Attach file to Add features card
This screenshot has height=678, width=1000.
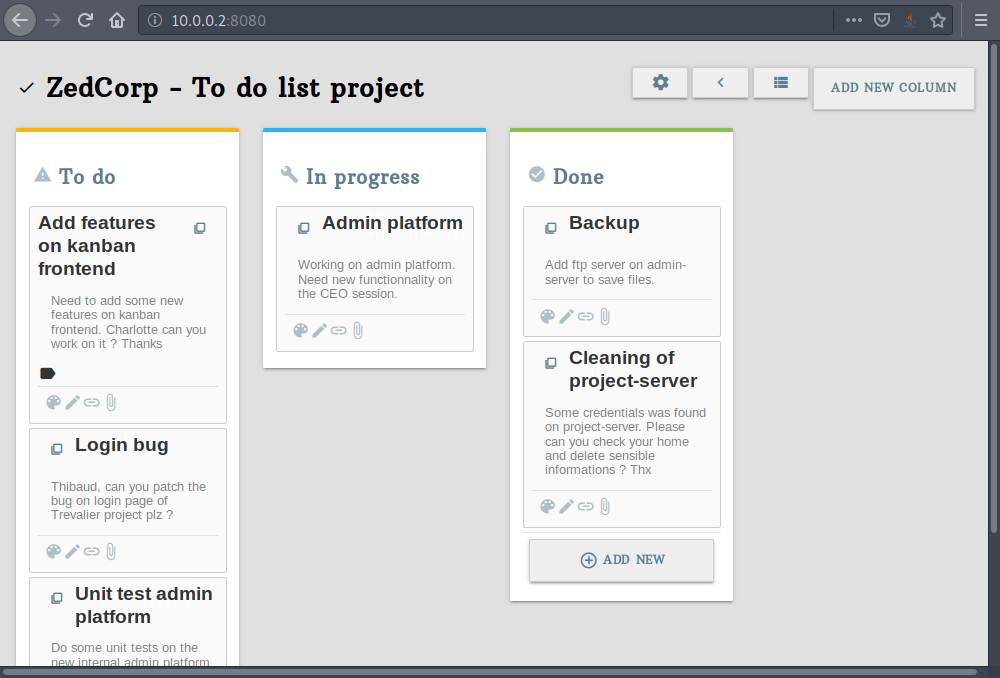coord(111,402)
